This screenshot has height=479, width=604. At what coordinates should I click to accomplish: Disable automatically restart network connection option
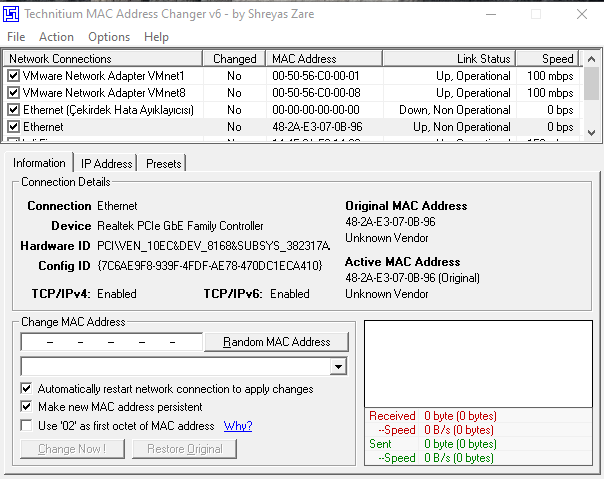[x=26, y=388]
